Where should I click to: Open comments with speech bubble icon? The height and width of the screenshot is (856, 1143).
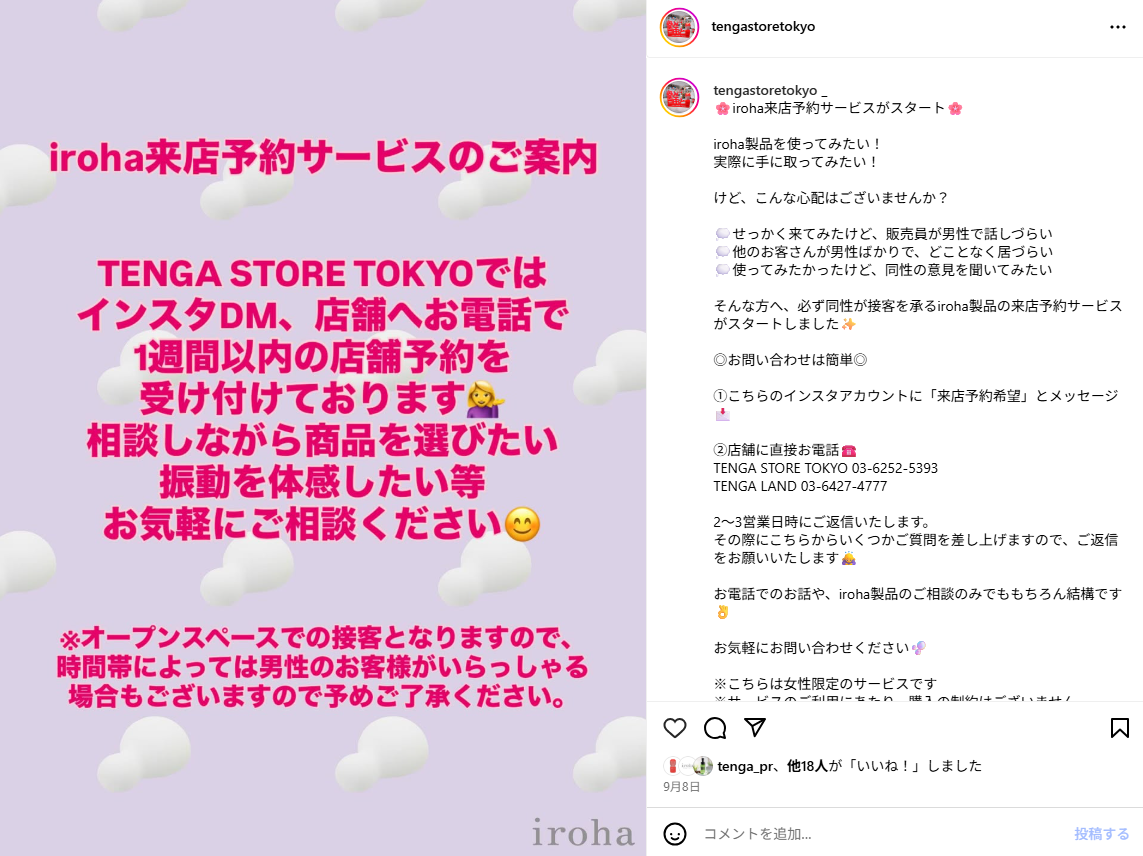(715, 728)
